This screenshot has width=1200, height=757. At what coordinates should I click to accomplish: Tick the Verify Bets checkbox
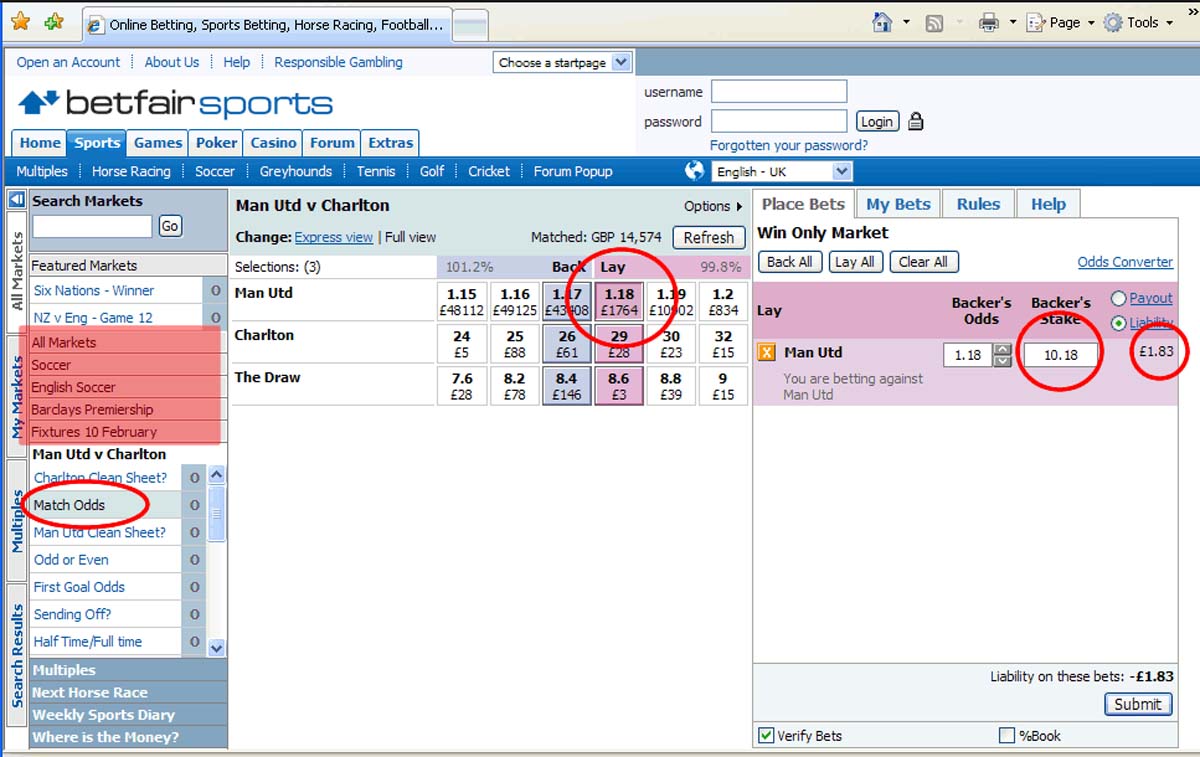[x=767, y=736]
